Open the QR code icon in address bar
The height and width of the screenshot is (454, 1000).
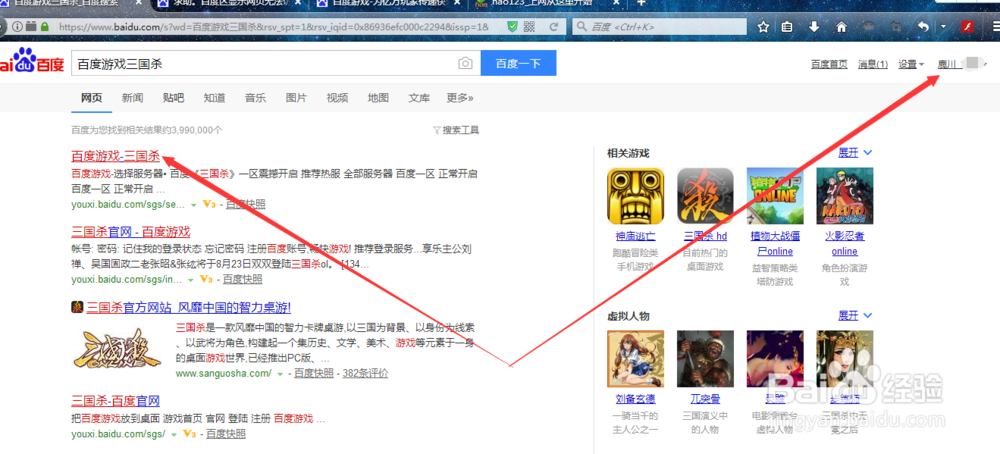[529, 27]
